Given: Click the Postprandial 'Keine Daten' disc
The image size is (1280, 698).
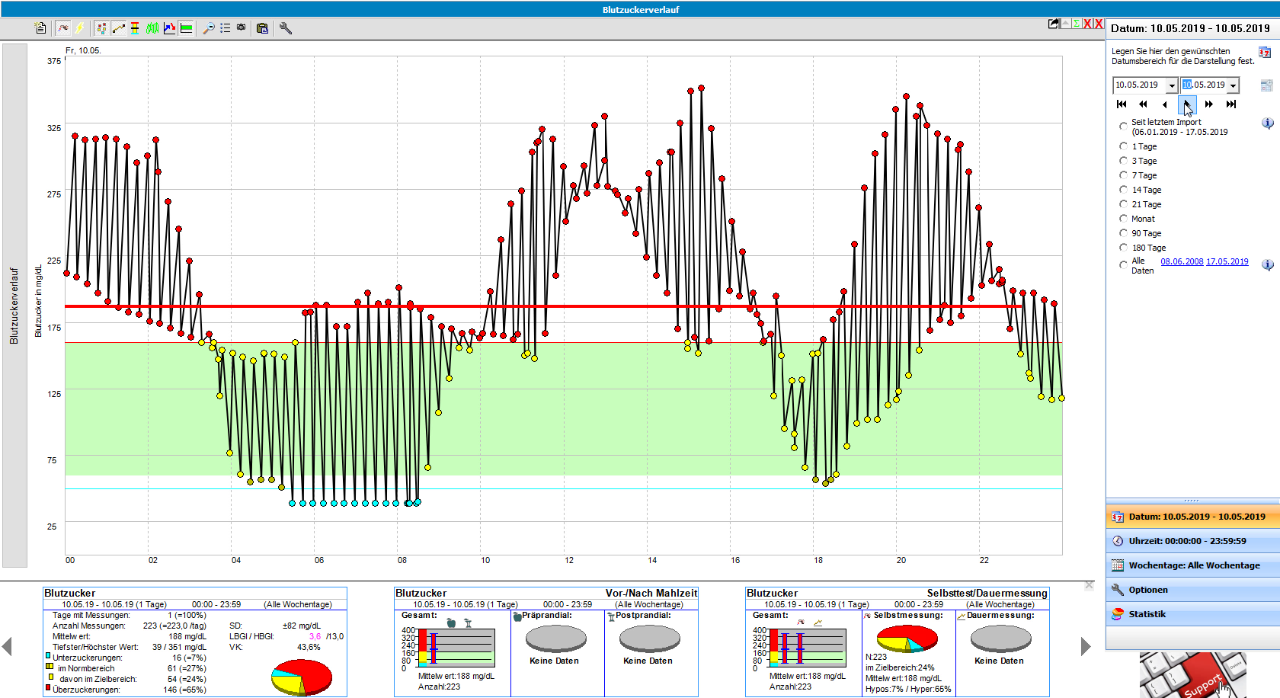Looking at the screenshot, I should (648, 637).
